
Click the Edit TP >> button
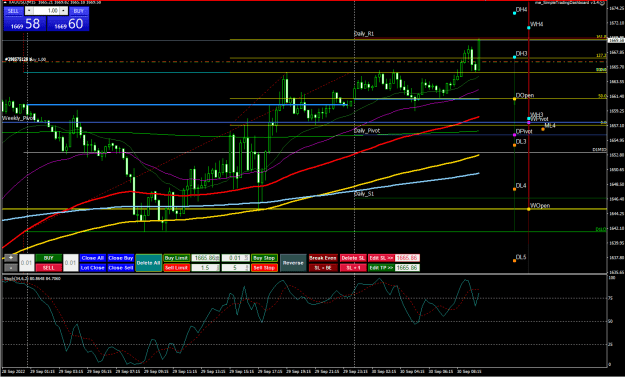pos(381,268)
